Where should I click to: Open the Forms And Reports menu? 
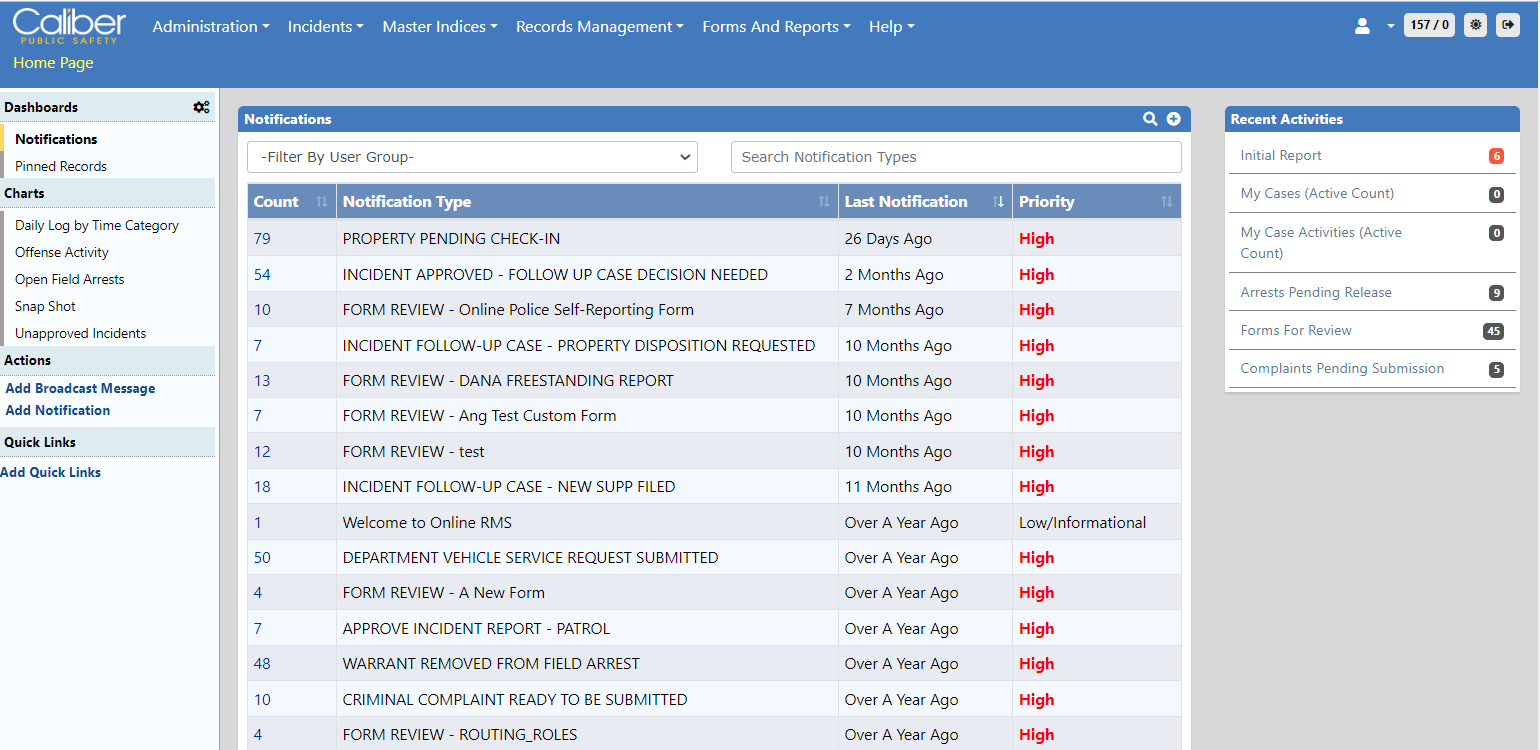coord(776,27)
